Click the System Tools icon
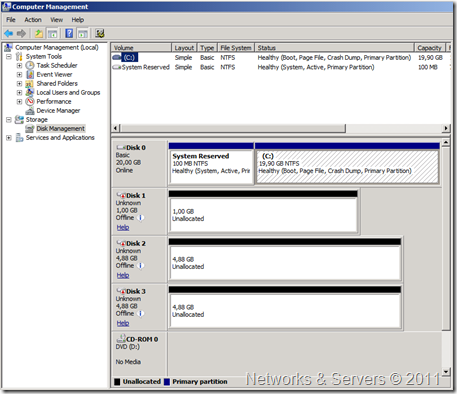This screenshot has height=394, width=457. tap(19, 56)
